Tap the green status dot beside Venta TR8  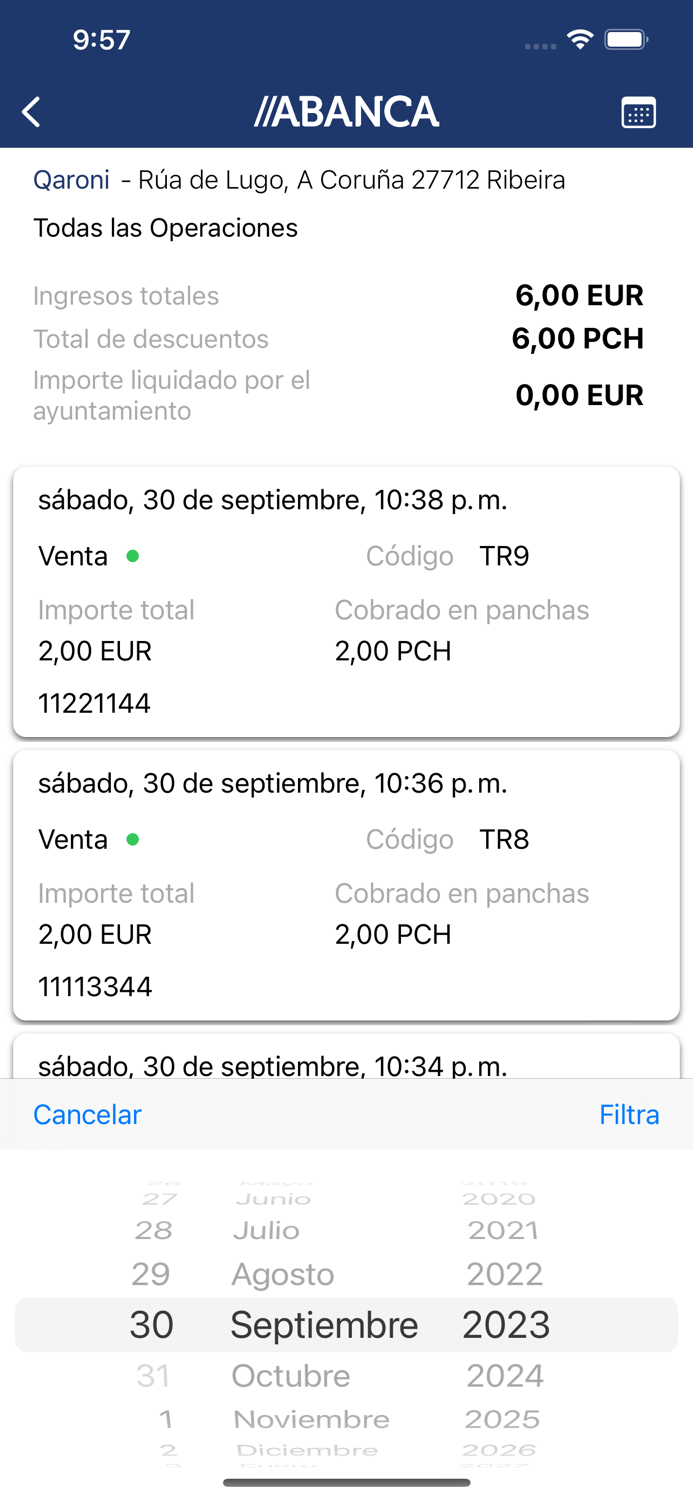click(131, 840)
